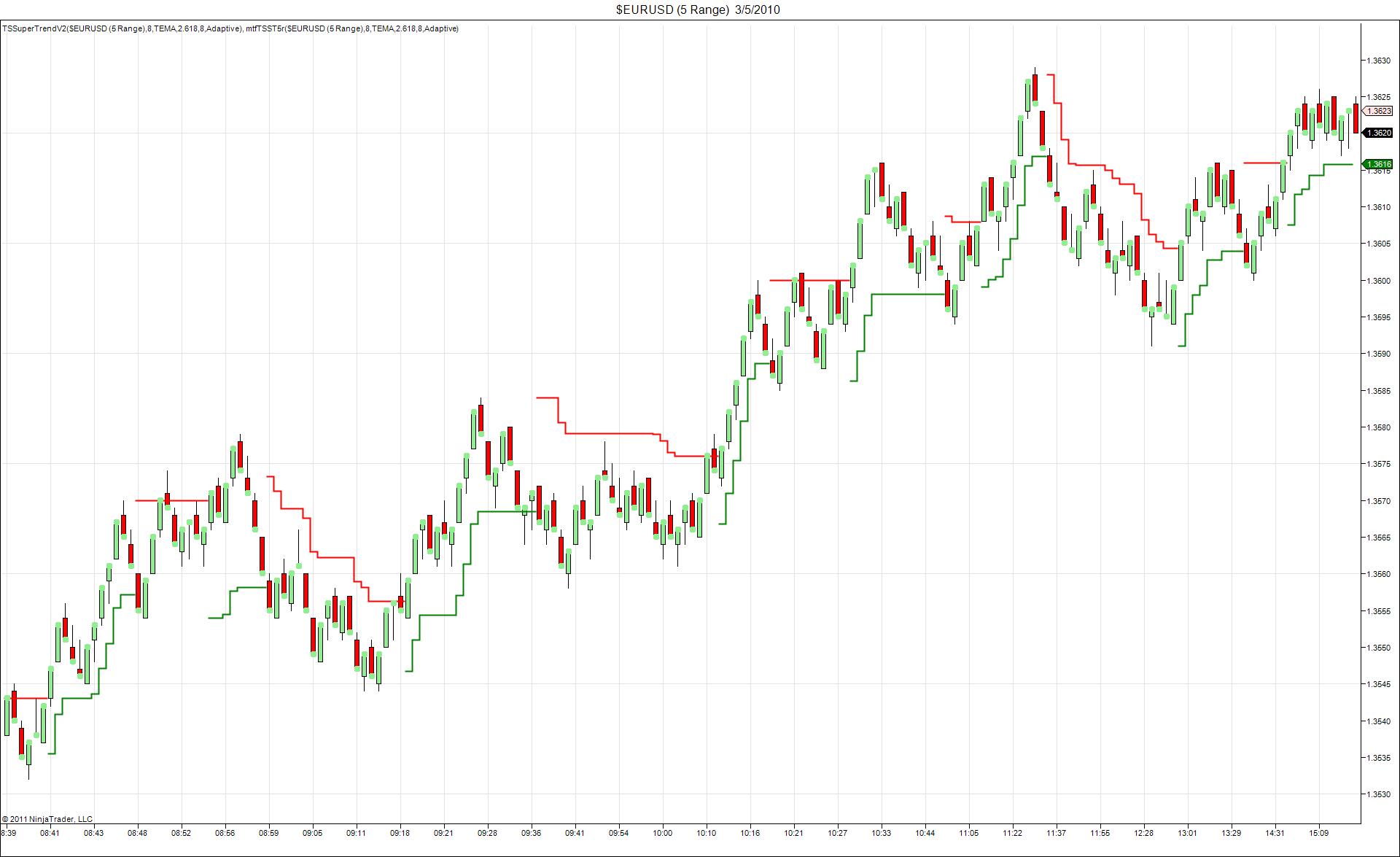Select the 11:37 time axis label
This screenshot has height=857, width=1400.
pyautogui.click(x=1056, y=833)
